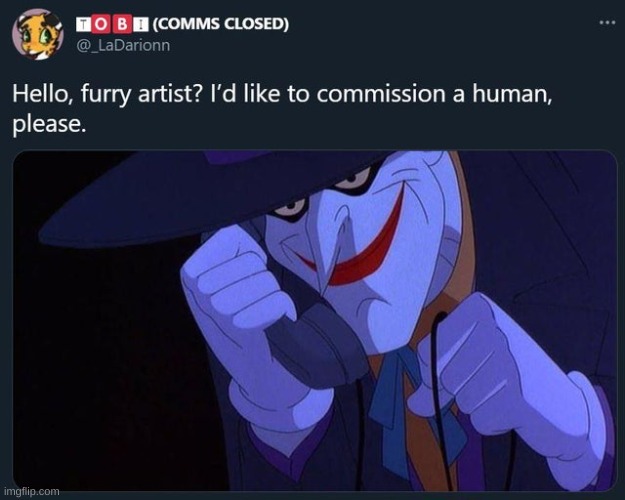The height and width of the screenshot is (500, 625).
Task: Select the tweet text 'Hello, furry artist?'
Action: coord(105,94)
